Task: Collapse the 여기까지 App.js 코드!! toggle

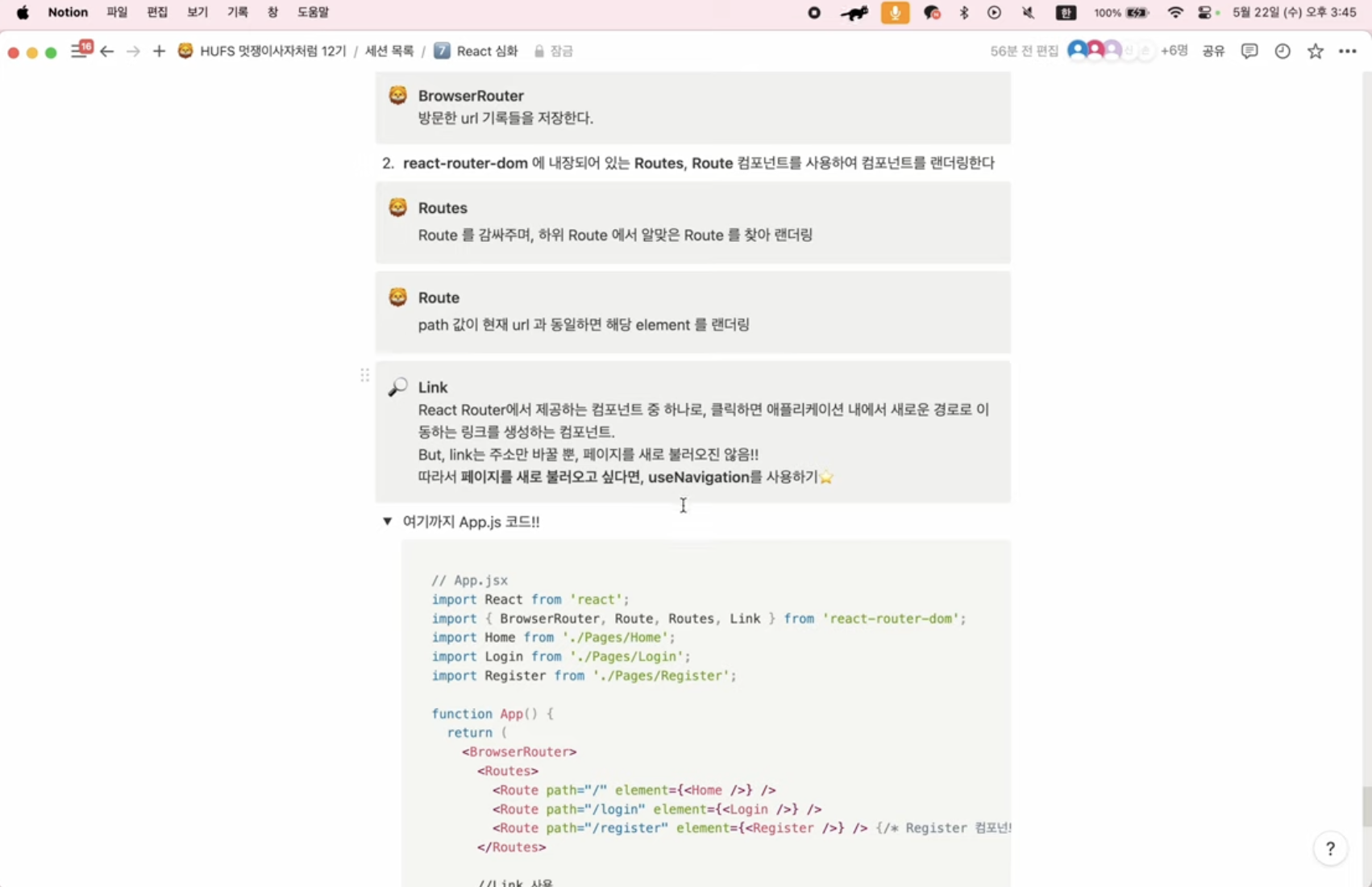Action: [388, 521]
